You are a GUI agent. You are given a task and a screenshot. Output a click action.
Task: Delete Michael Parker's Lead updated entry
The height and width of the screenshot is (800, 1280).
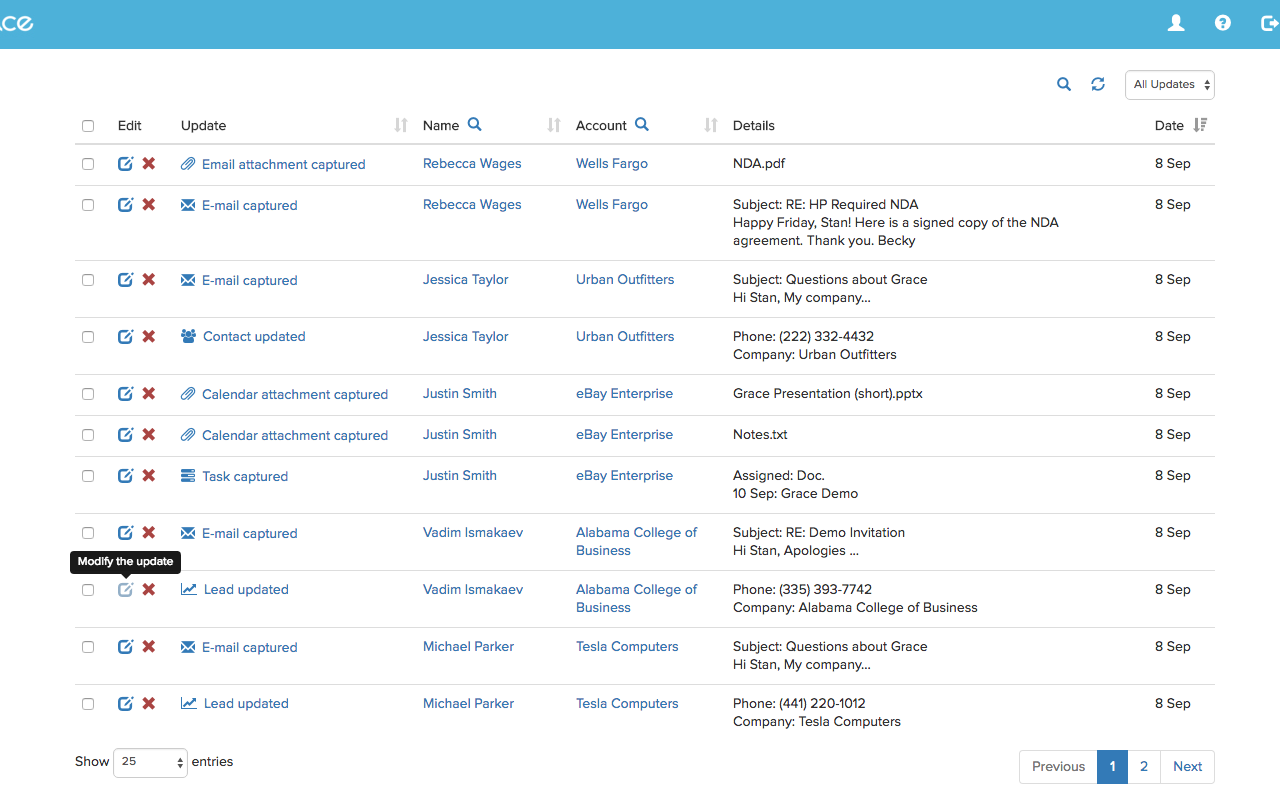[x=149, y=703]
